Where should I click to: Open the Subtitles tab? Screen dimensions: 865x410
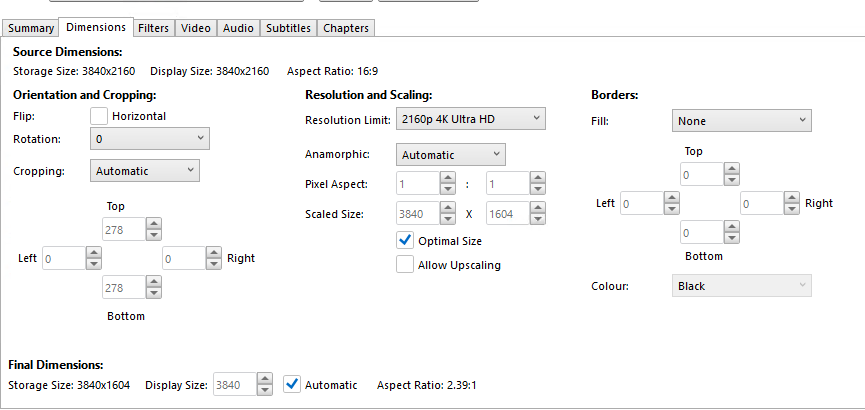288,28
